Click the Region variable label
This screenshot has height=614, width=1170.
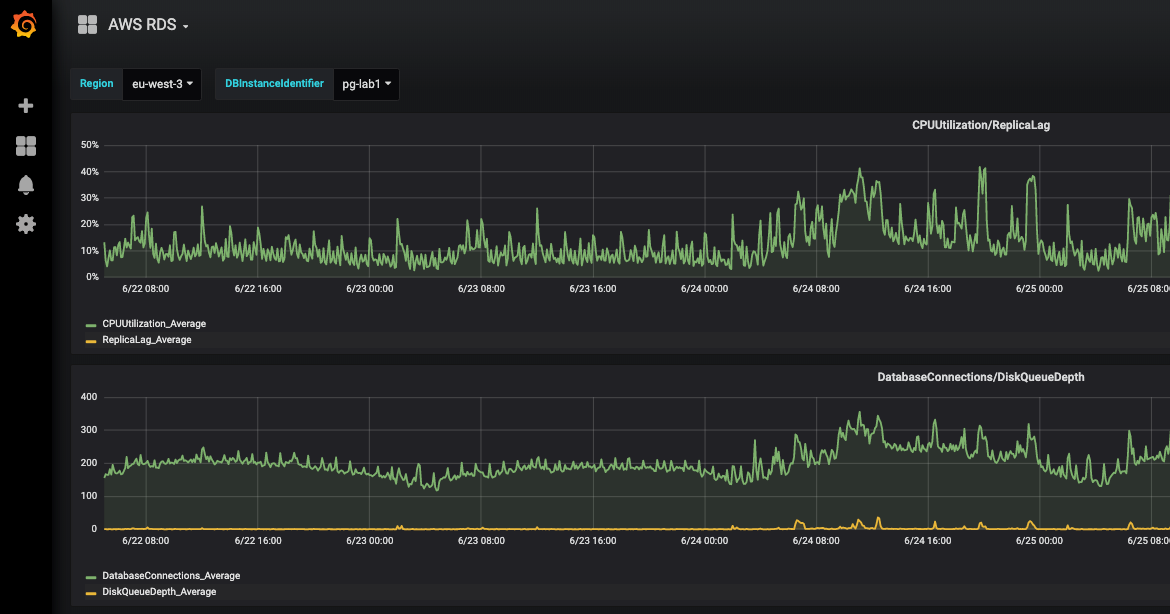point(96,84)
